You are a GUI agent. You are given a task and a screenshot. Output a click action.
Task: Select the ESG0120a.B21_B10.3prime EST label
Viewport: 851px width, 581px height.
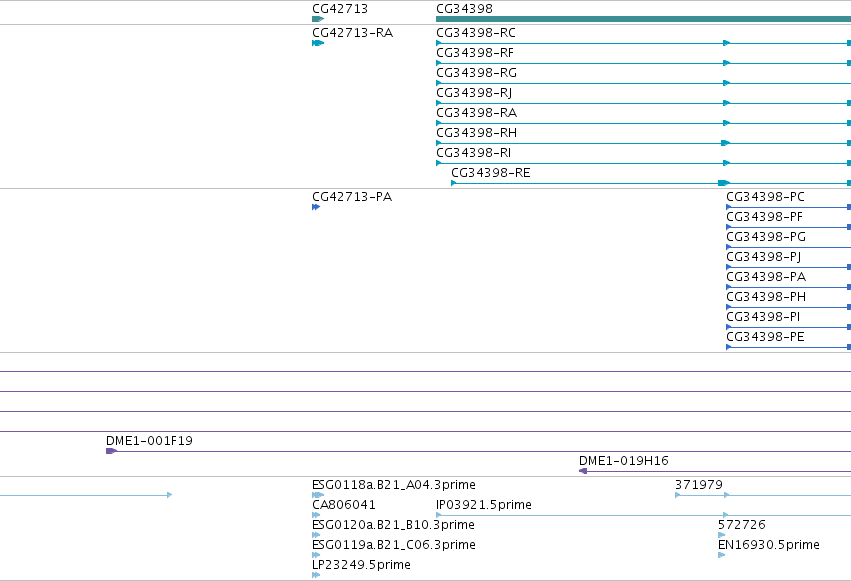coord(393,525)
